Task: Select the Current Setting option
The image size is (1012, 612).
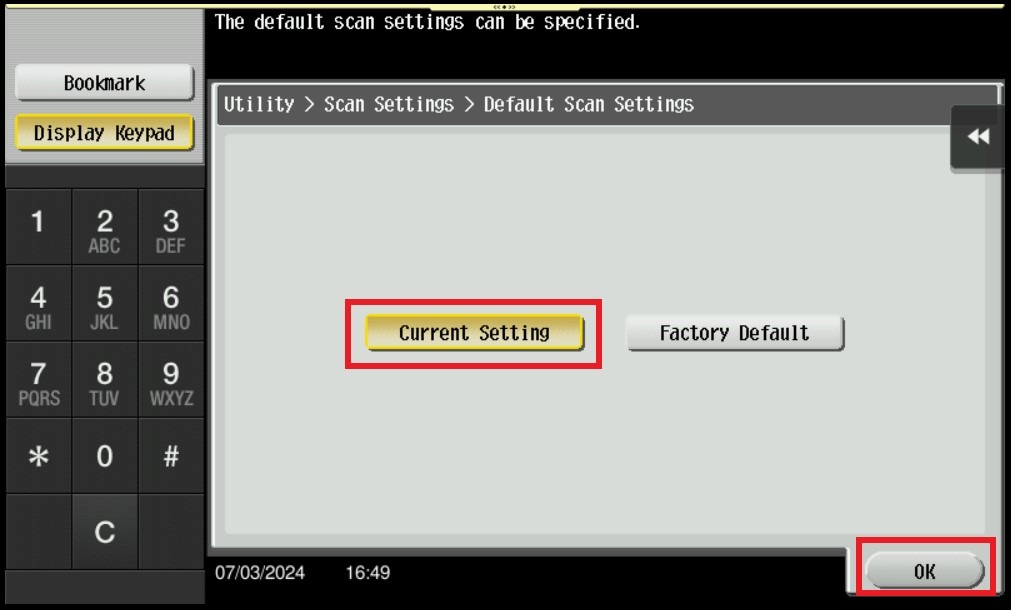Action: 474,333
